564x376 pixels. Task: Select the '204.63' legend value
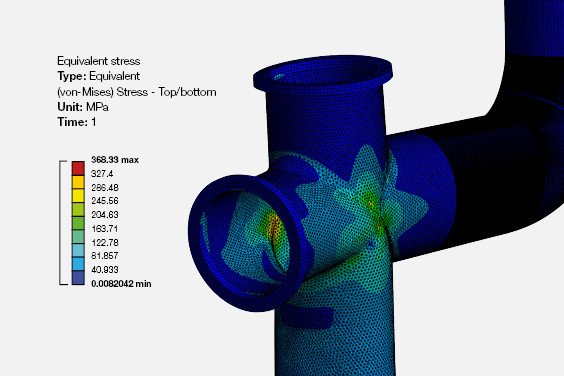point(105,214)
